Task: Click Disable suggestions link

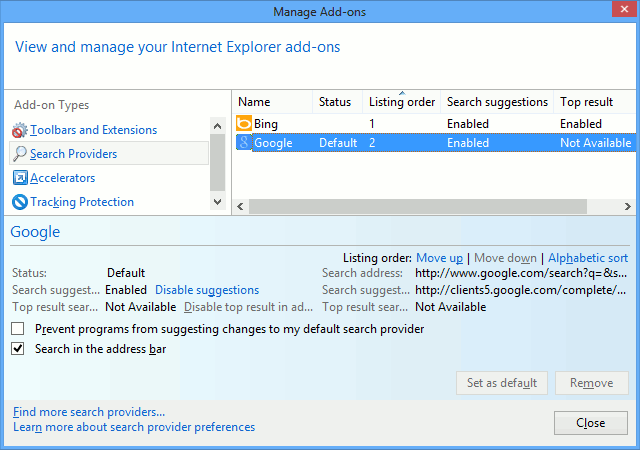Action: [206, 290]
